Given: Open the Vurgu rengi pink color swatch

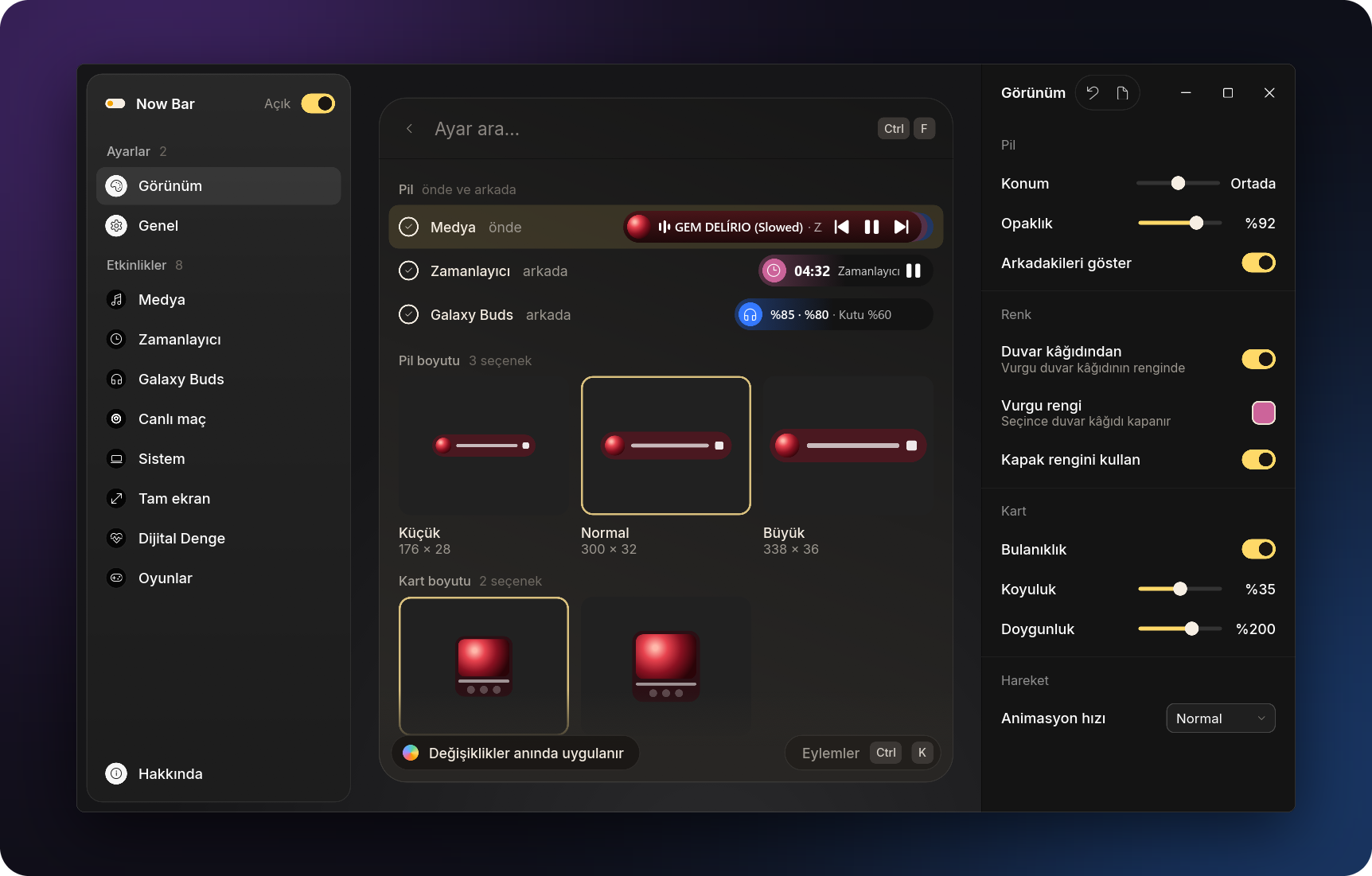Looking at the screenshot, I should (x=1264, y=413).
